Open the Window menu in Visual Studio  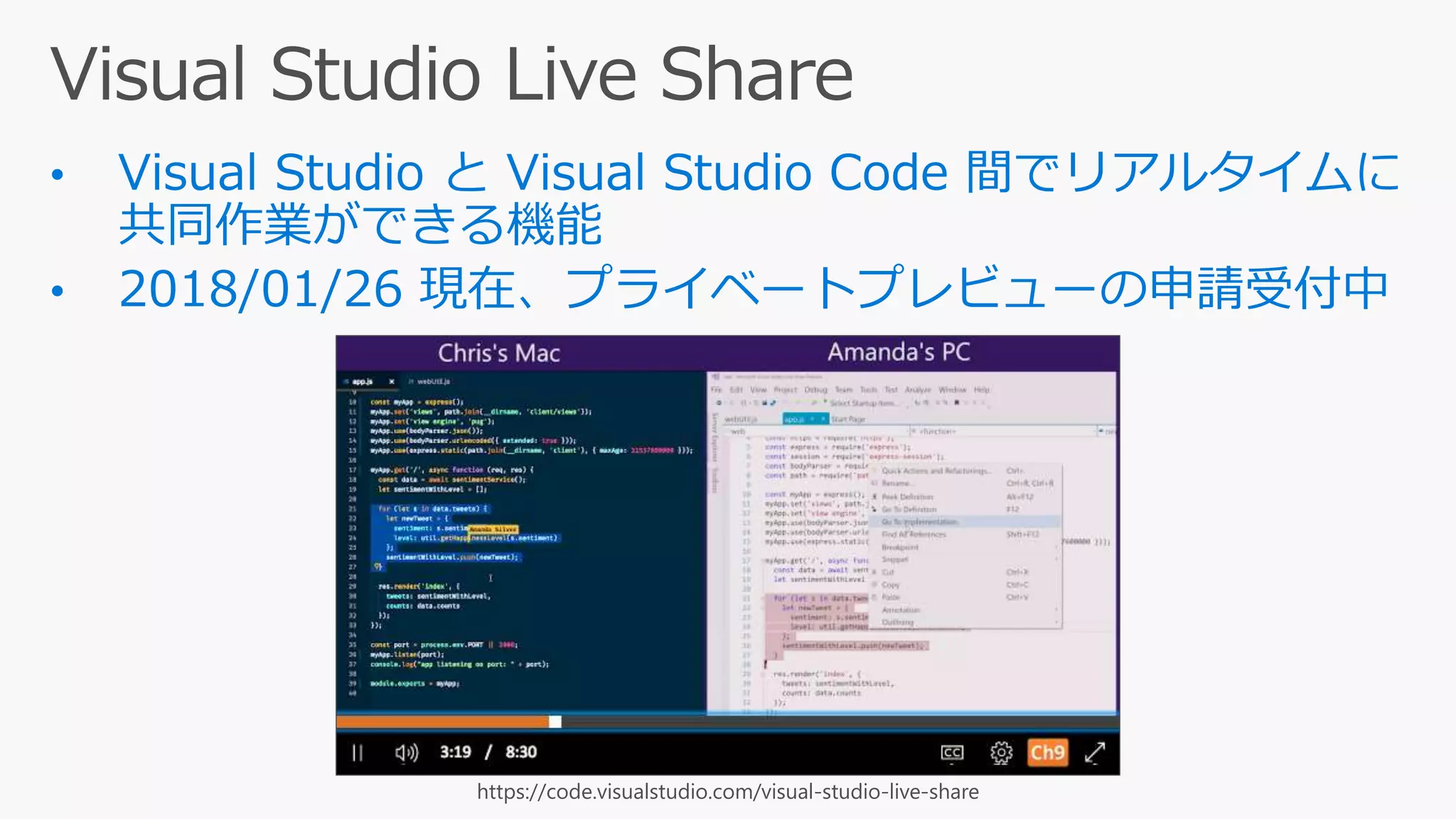(953, 390)
